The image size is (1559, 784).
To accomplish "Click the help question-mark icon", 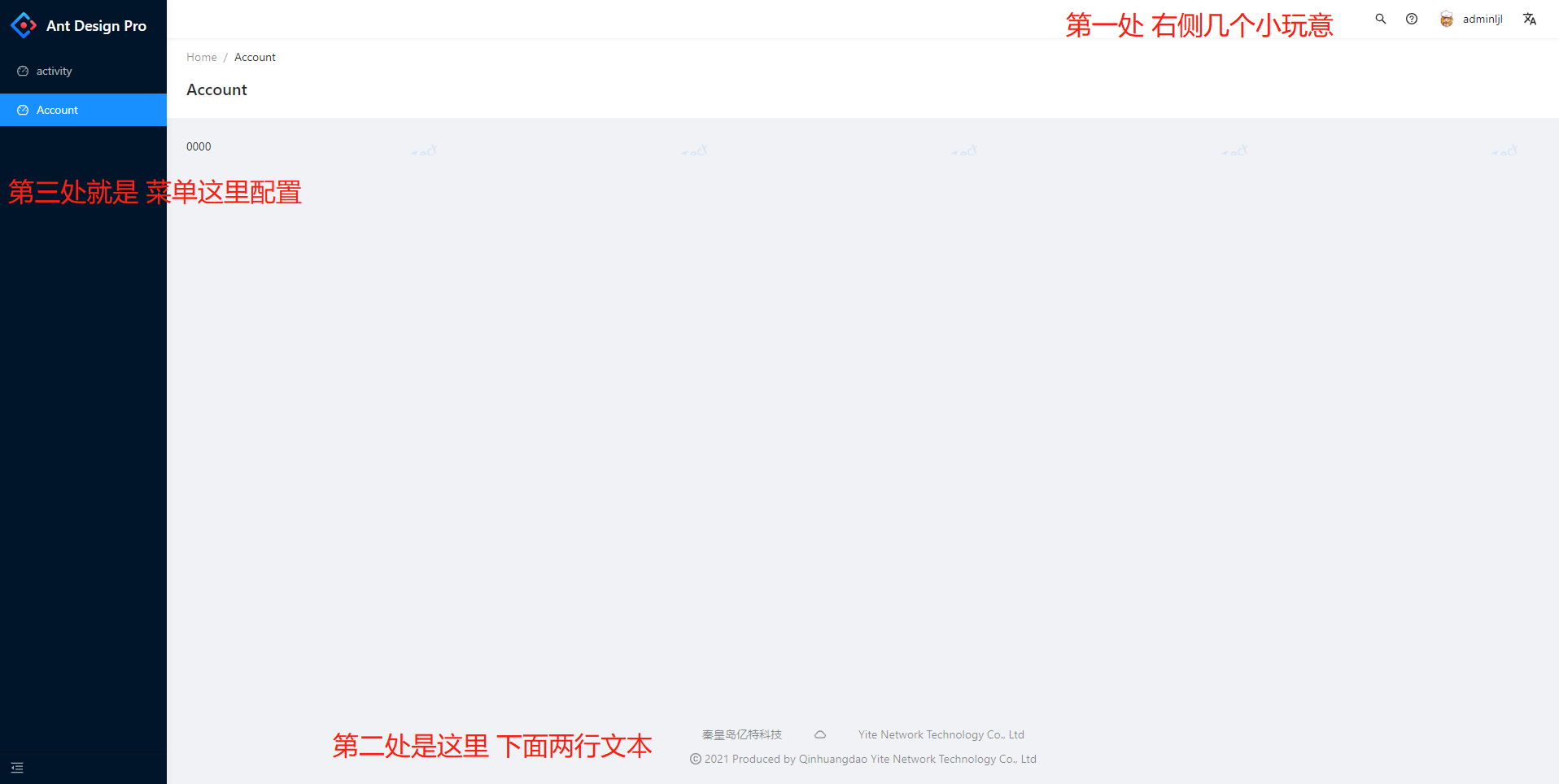I will pyautogui.click(x=1412, y=19).
